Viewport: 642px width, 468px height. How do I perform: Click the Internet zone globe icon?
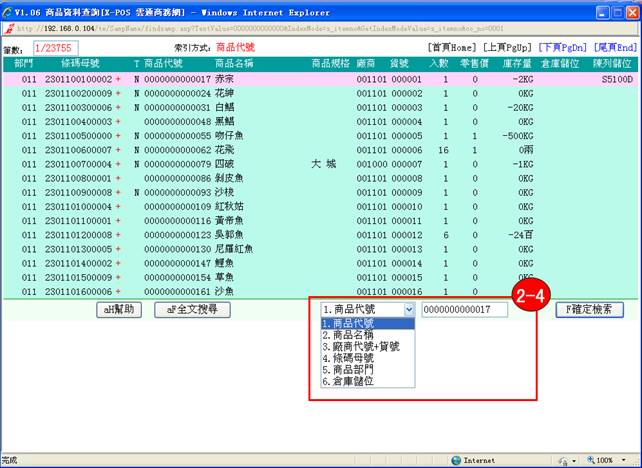[456, 460]
